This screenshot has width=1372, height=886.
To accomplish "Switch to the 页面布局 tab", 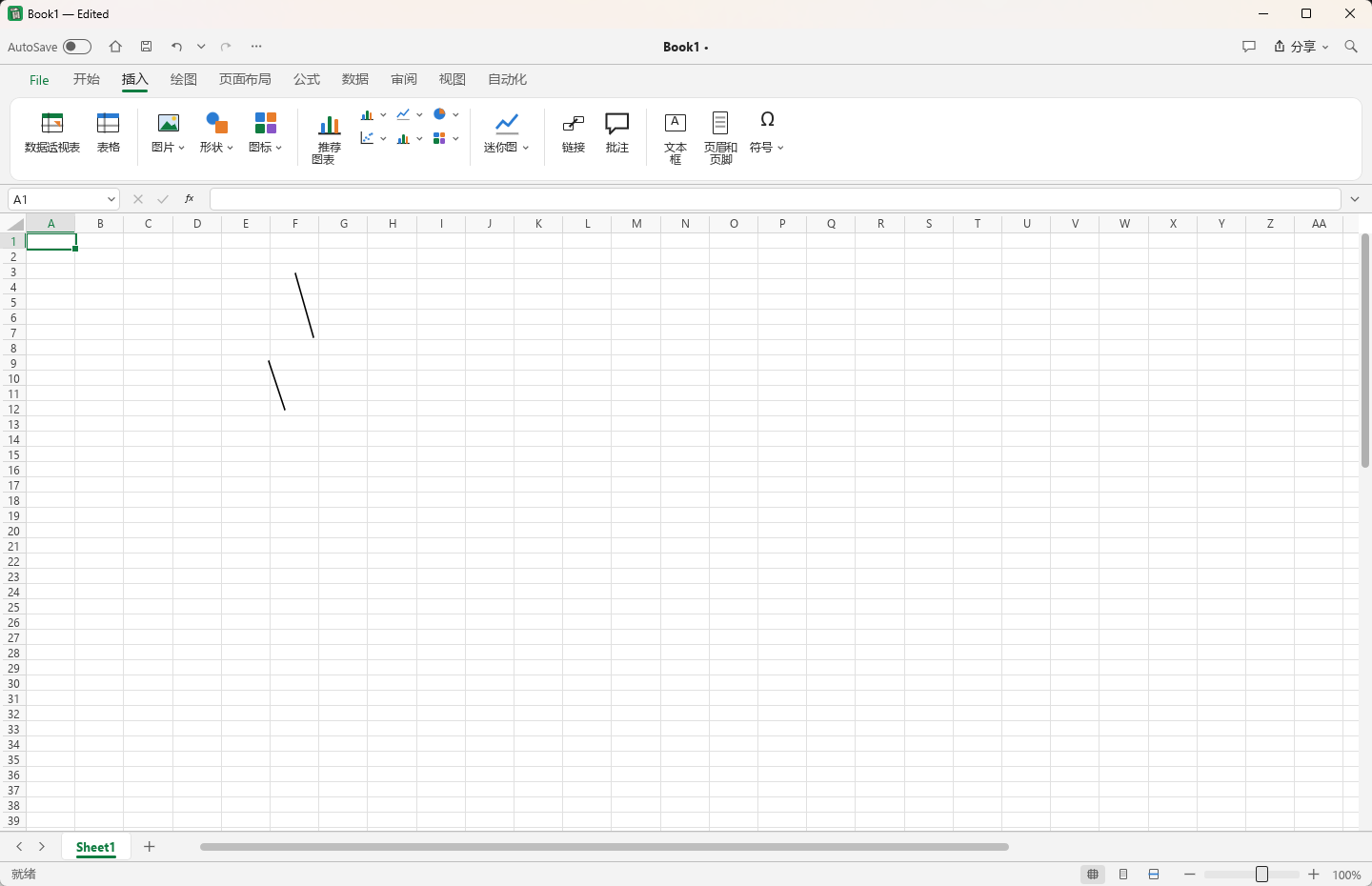I will (x=245, y=79).
